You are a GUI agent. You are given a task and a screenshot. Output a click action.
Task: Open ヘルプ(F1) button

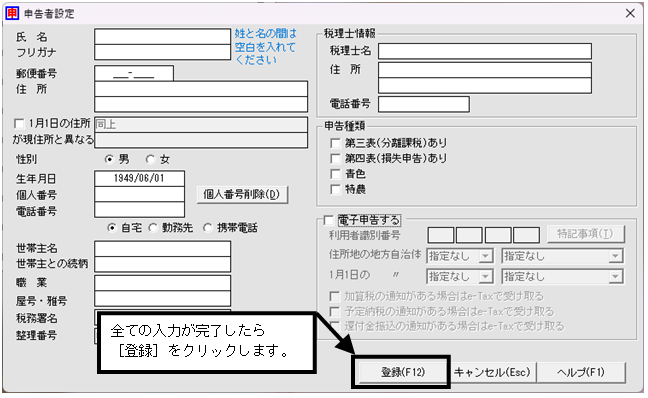pos(581,372)
